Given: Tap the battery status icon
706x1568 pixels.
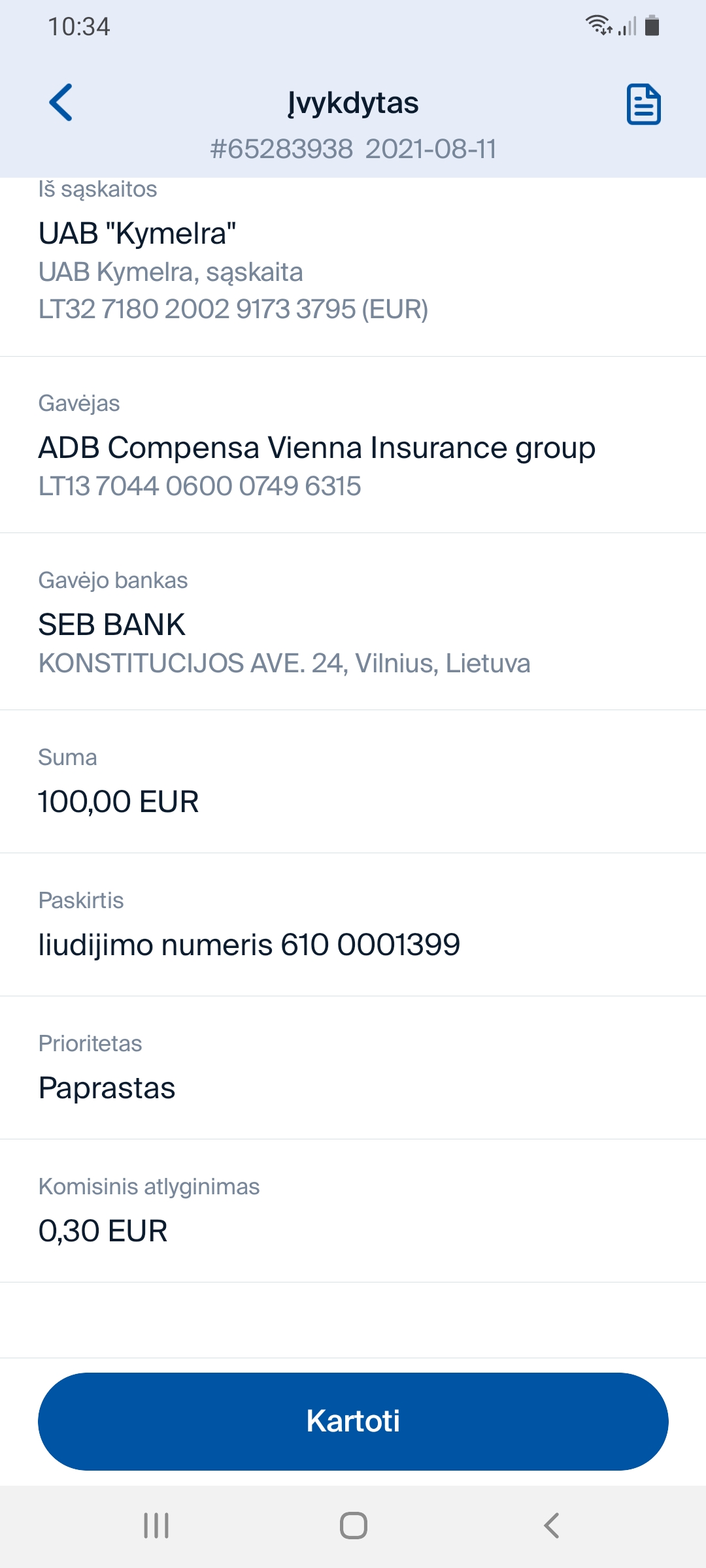Looking at the screenshot, I should [x=652, y=25].
